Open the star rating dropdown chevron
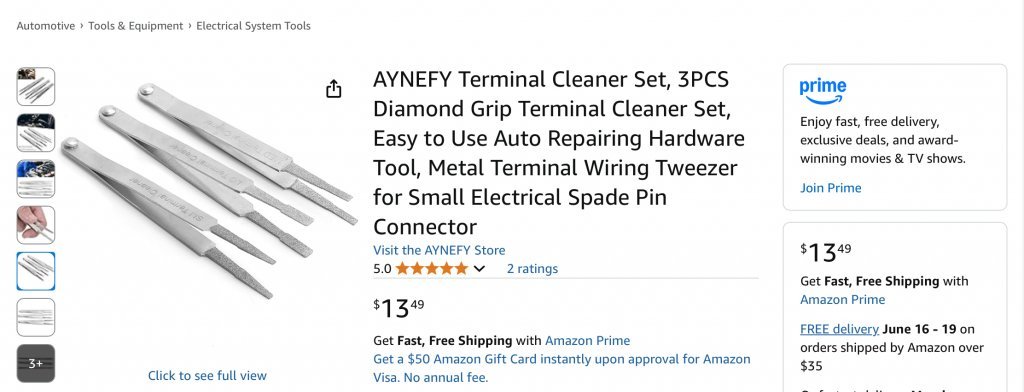Screen dimensions: 1024x392 point(479,269)
